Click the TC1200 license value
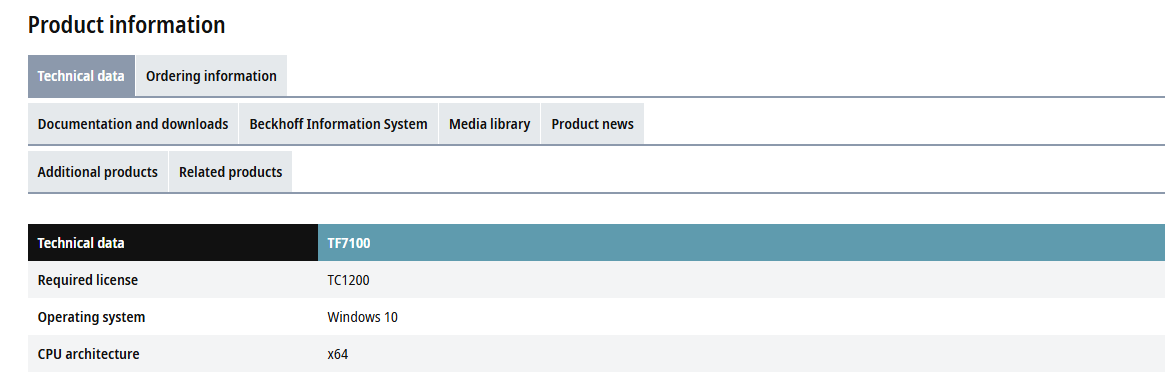Image resolution: width=1165 pixels, height=372 pixels. click(348, 280)
